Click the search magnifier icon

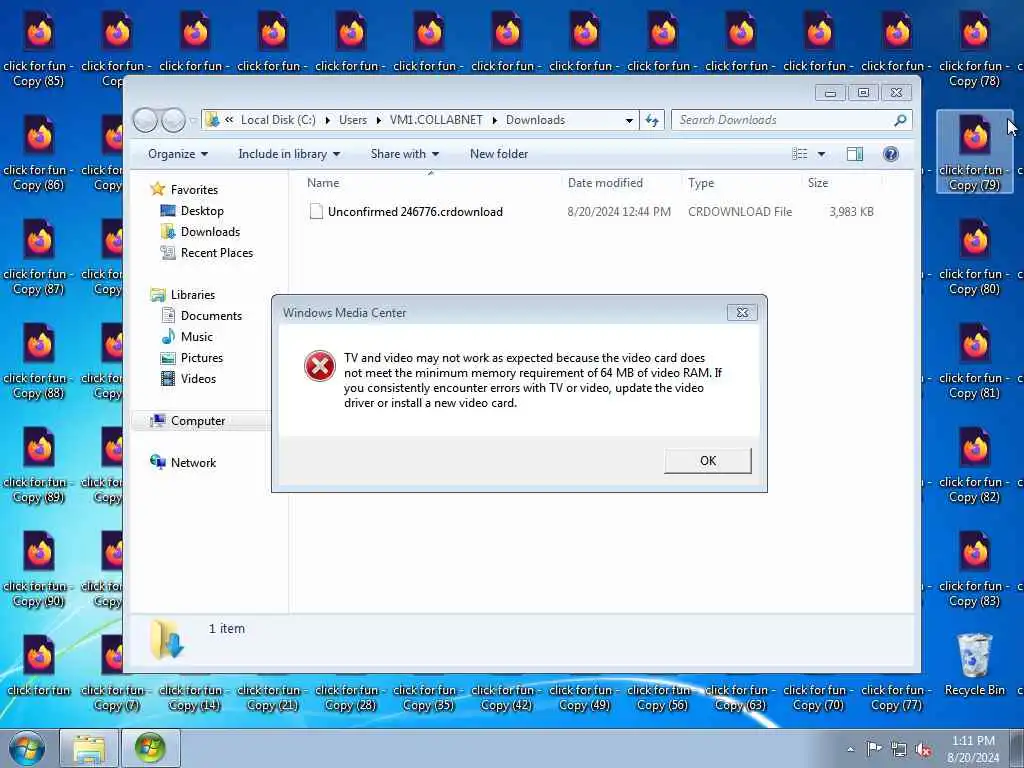901,120
